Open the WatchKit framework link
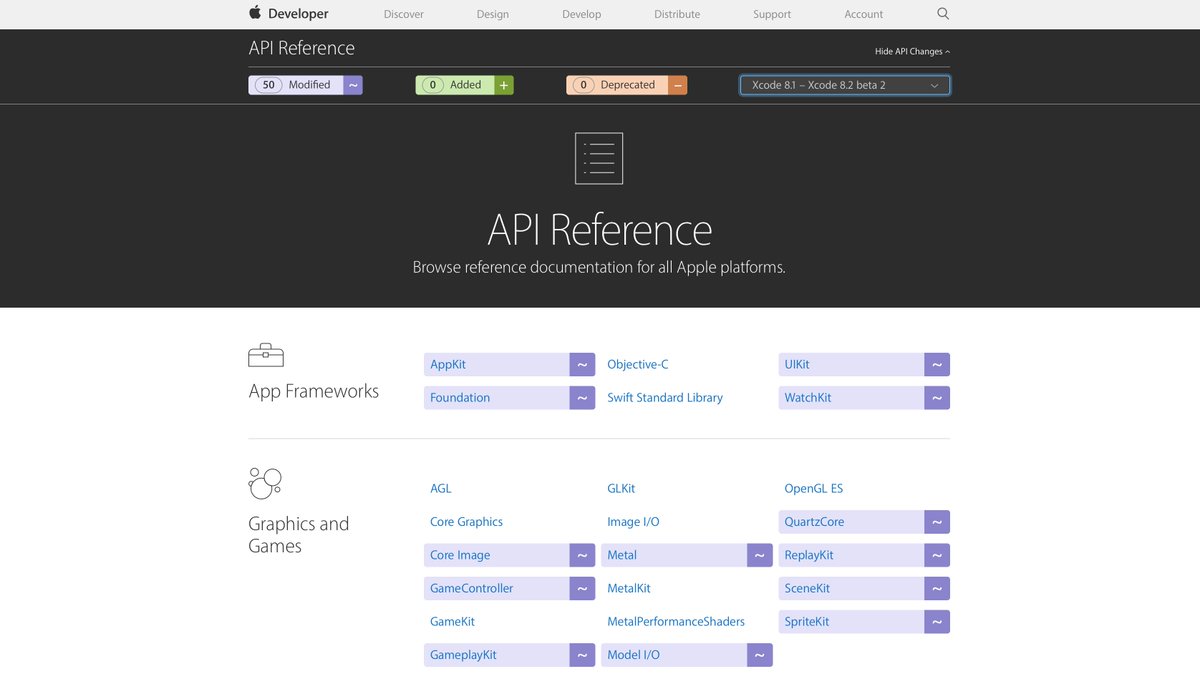The image size is (1200, 689). pyautogui.click(x=808, y=398)
